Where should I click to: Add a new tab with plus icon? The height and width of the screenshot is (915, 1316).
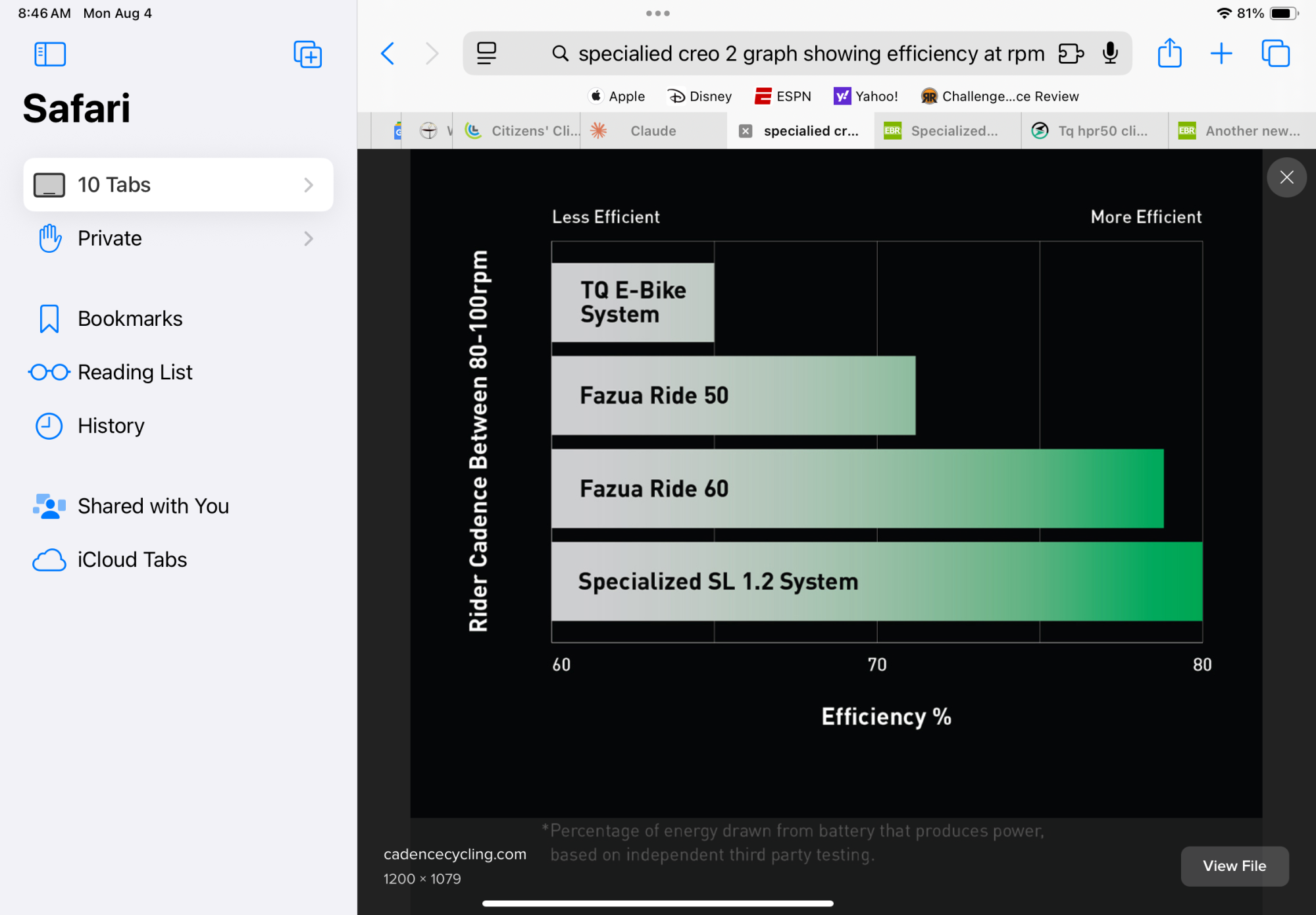(x=1221, y=53)
